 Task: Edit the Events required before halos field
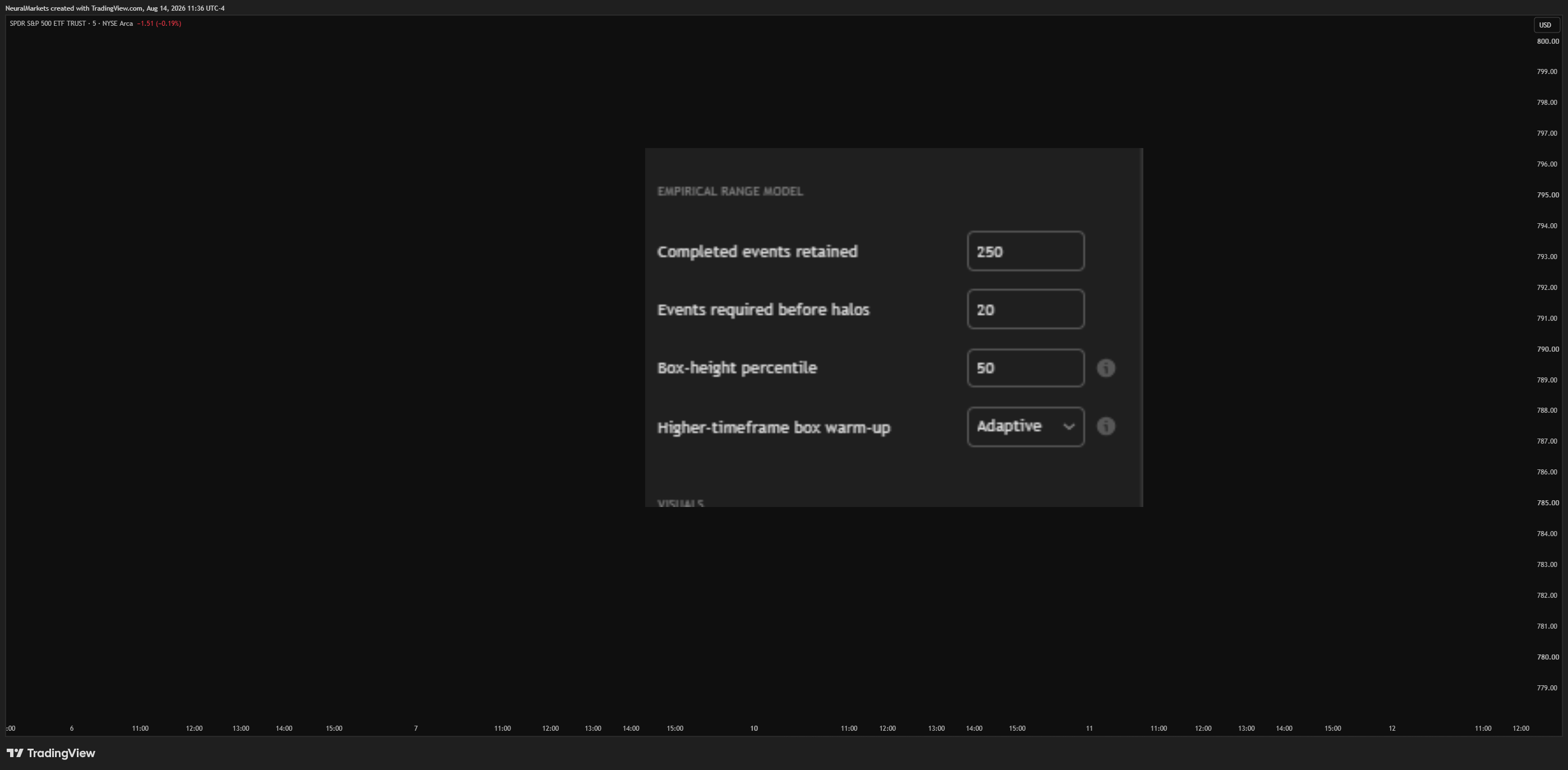click(1026, 309)
